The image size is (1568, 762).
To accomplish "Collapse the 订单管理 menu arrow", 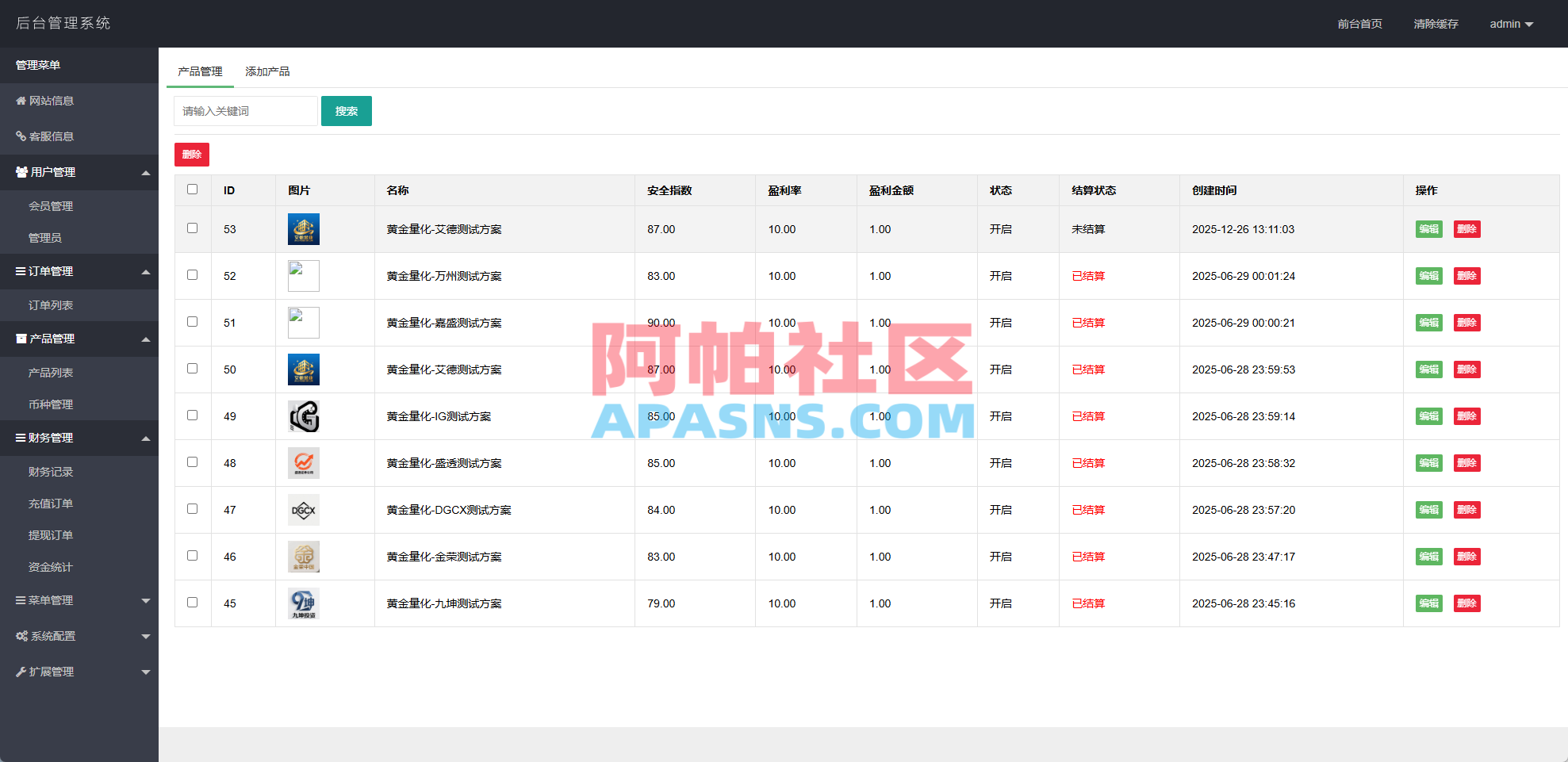I will (146, 272).
